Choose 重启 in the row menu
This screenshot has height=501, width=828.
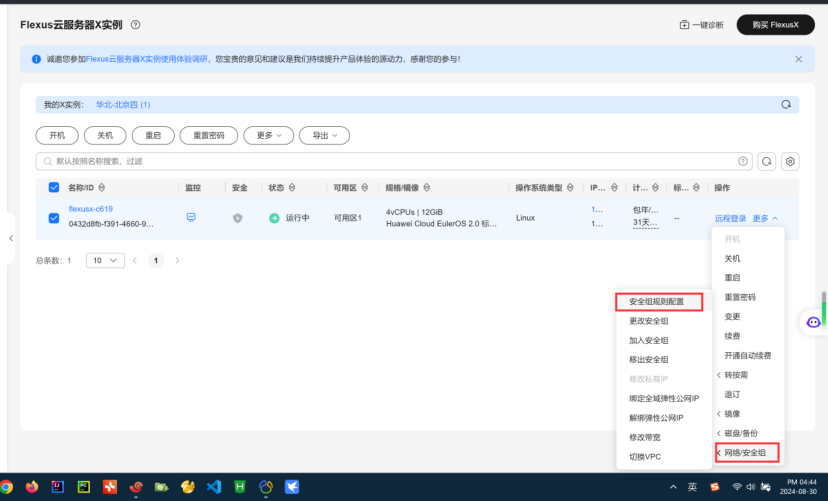click(x=732, y=278)
